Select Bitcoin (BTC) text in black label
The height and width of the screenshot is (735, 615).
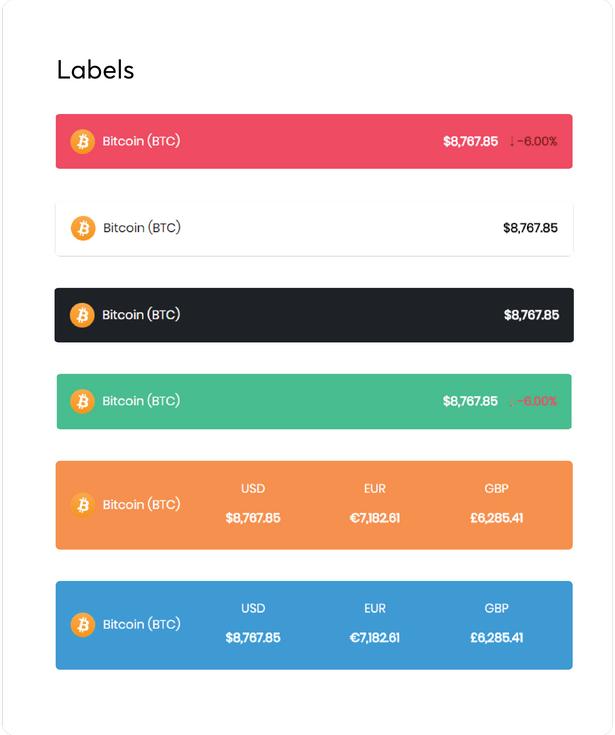pos(141,315)
